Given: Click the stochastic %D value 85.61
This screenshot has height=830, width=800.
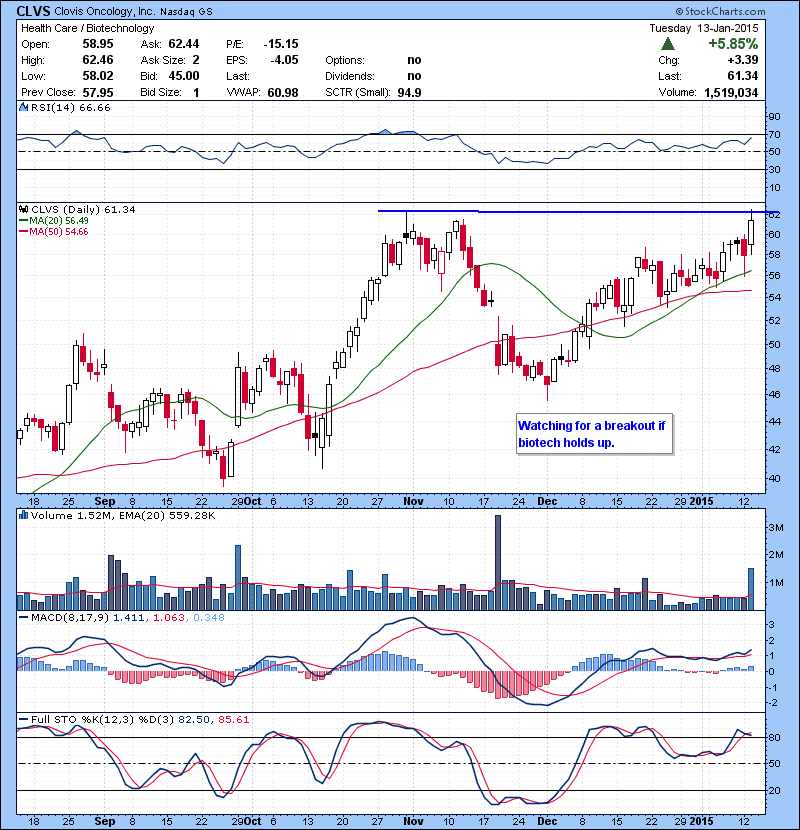Looking at the screenshot, I should coord(233,719).
